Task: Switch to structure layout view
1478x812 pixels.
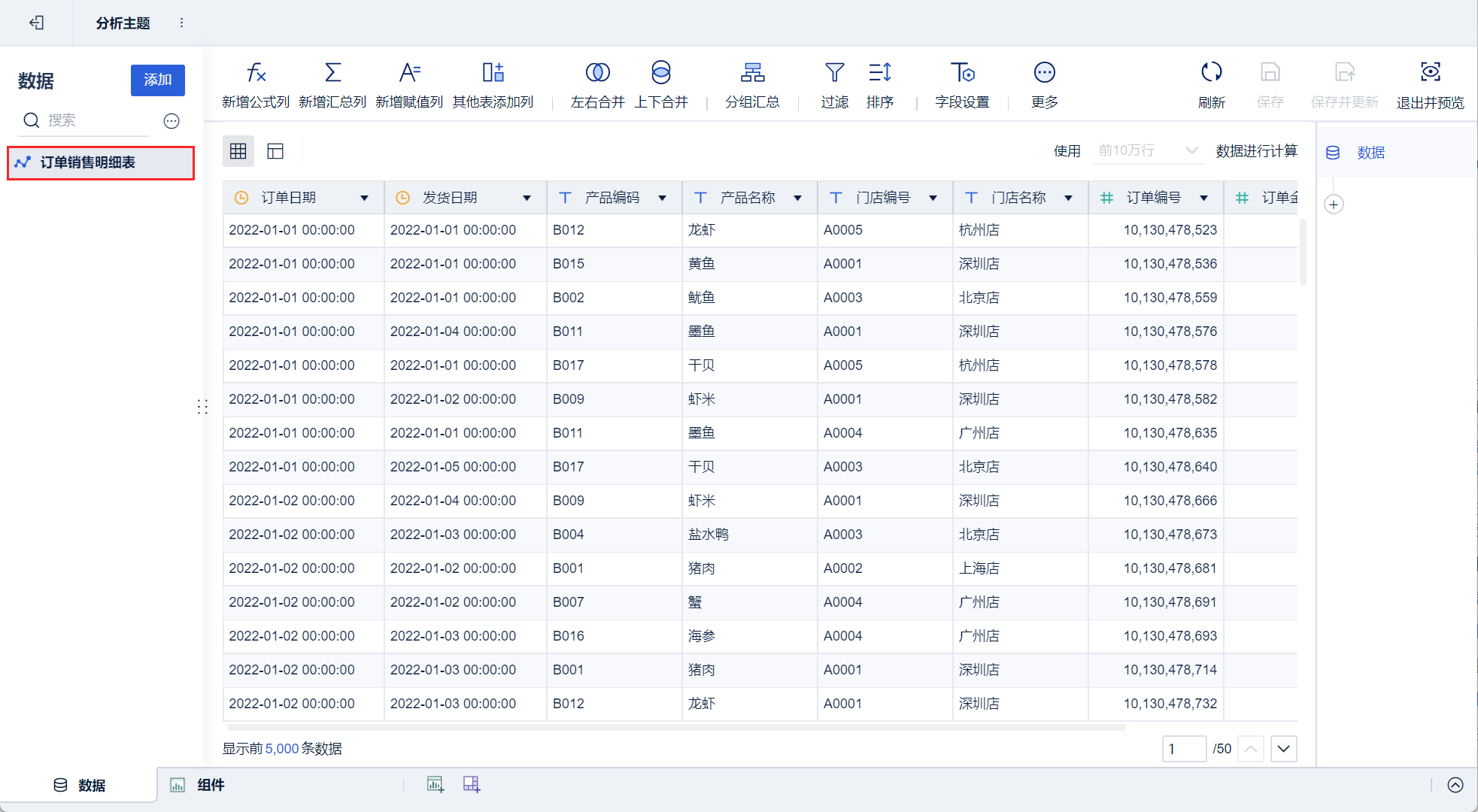Action: pos(275,151)
